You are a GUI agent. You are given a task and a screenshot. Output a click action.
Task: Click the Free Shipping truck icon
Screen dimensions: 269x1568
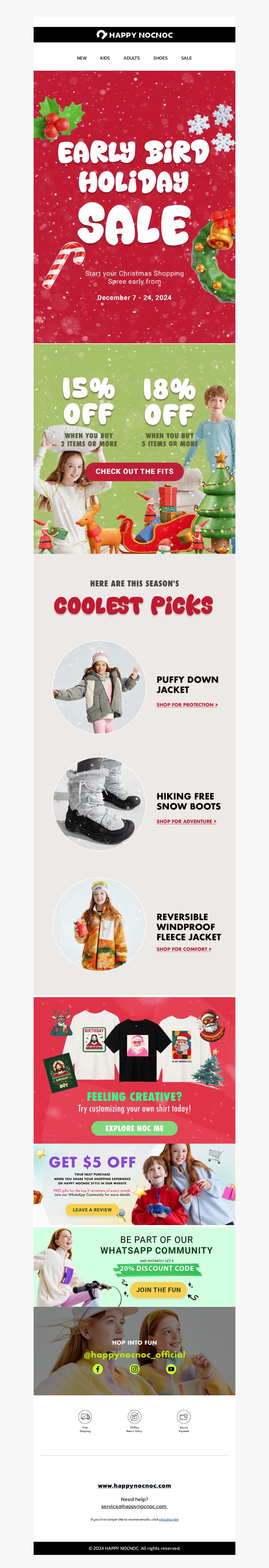coord(85,1417)
